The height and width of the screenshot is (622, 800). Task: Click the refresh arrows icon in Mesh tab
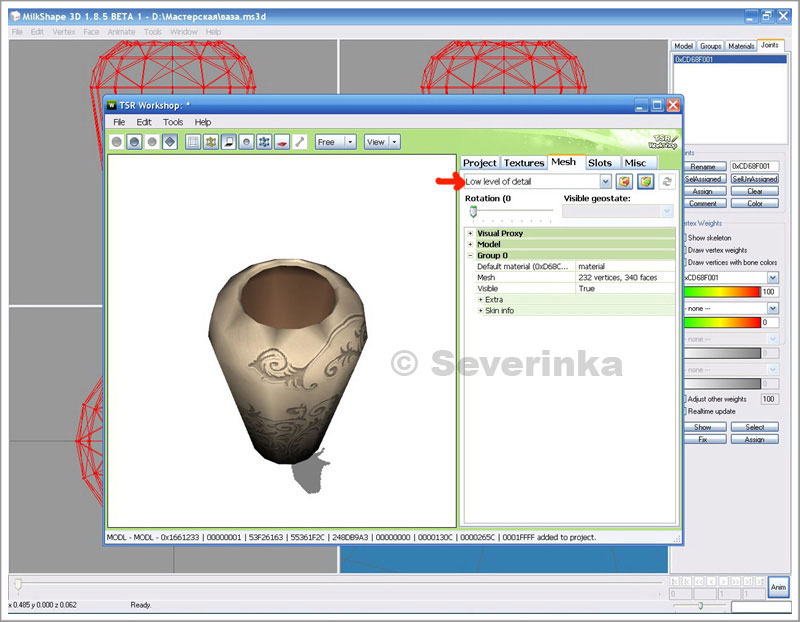(667, 182)
